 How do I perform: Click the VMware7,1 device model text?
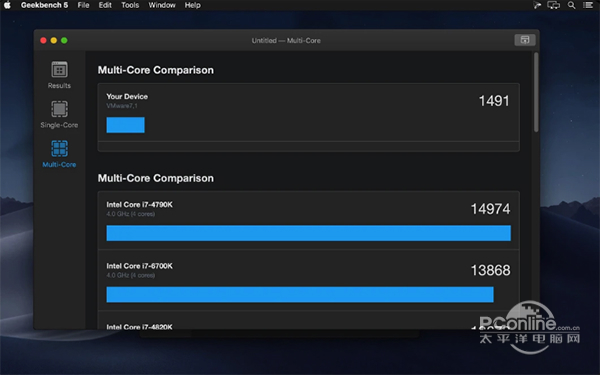[122, 106]
